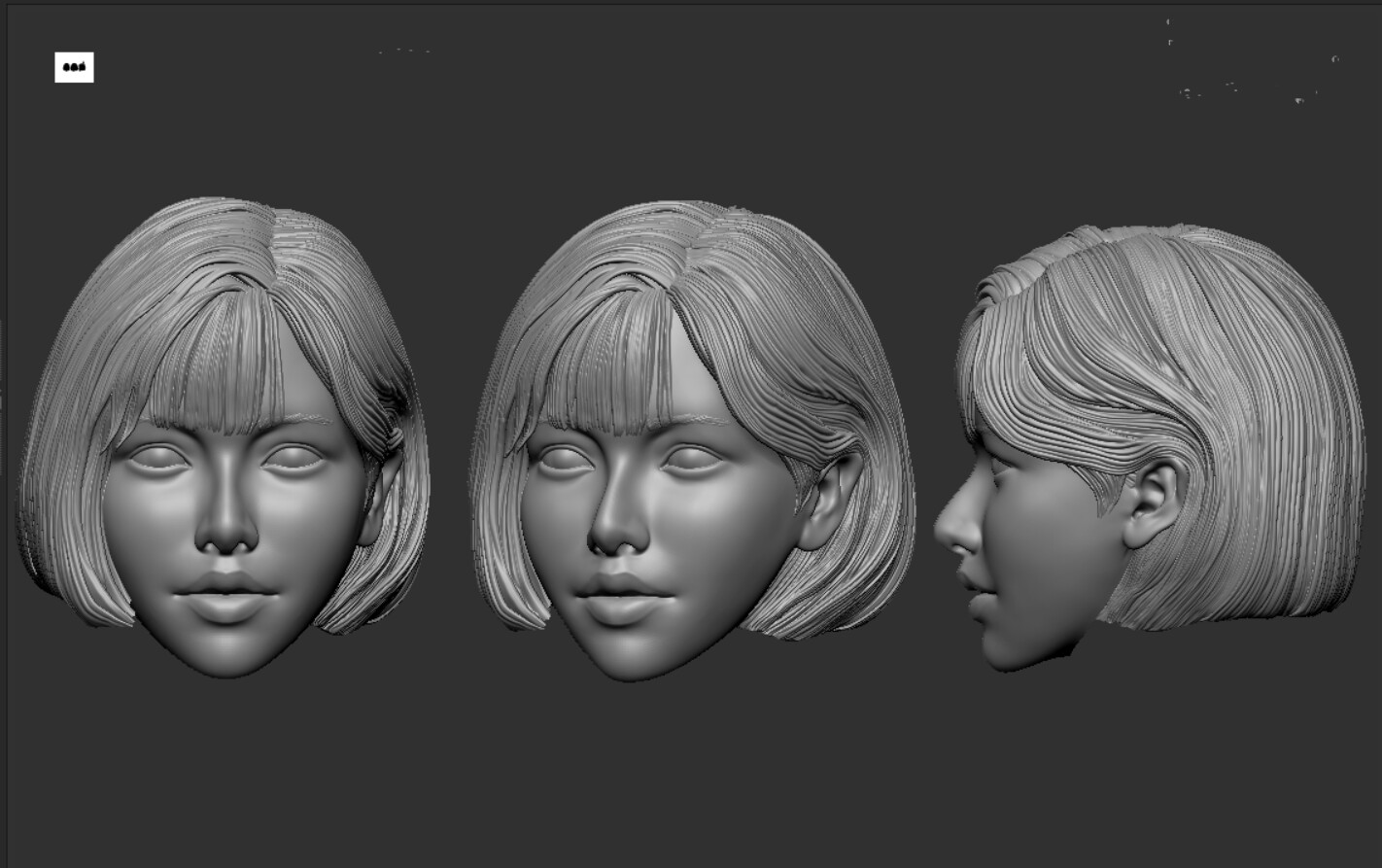Viewport: 1382px width, 868px height.
Task: Select the front-facing sculpted head model
Action: [224, 437]
